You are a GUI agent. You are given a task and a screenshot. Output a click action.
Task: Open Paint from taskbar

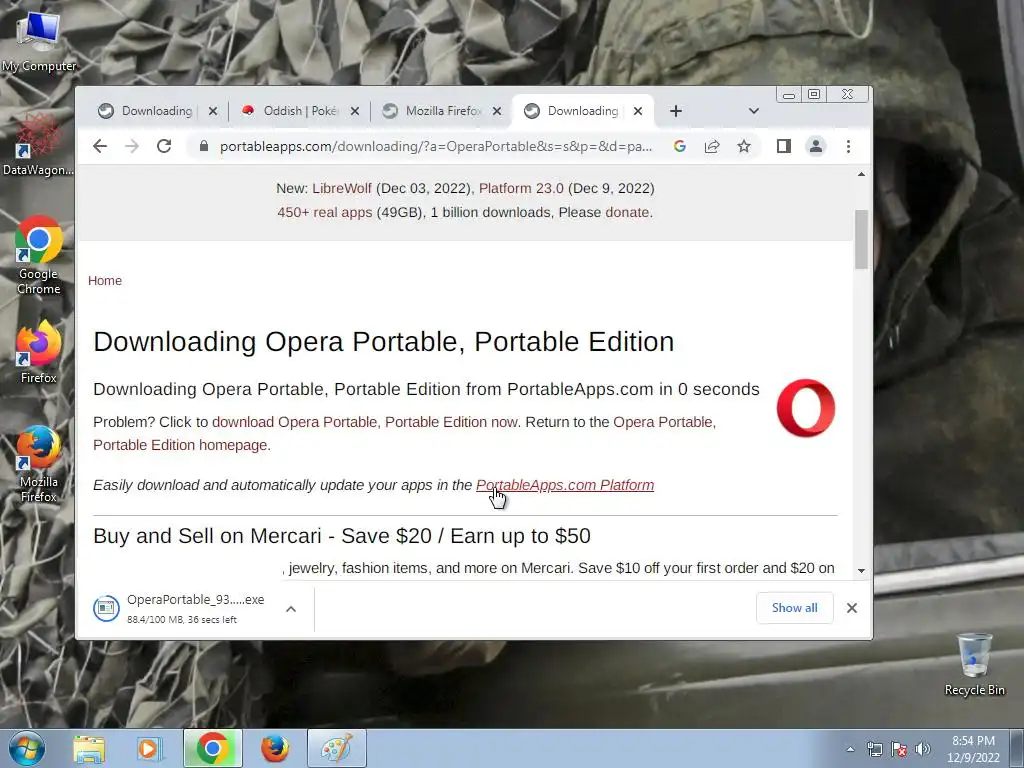(337, 749)
